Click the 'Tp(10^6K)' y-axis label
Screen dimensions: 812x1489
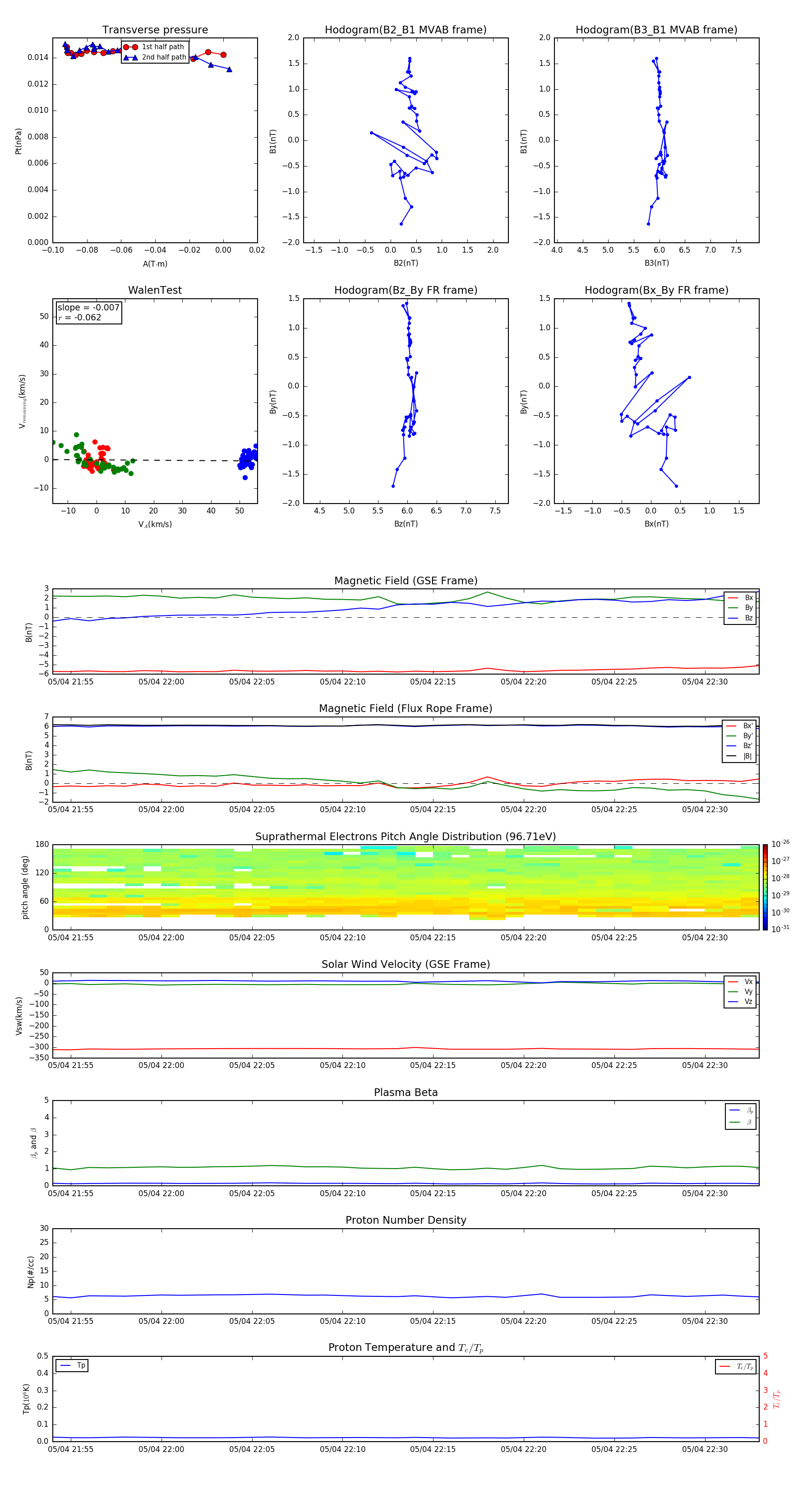[26, 1399]
